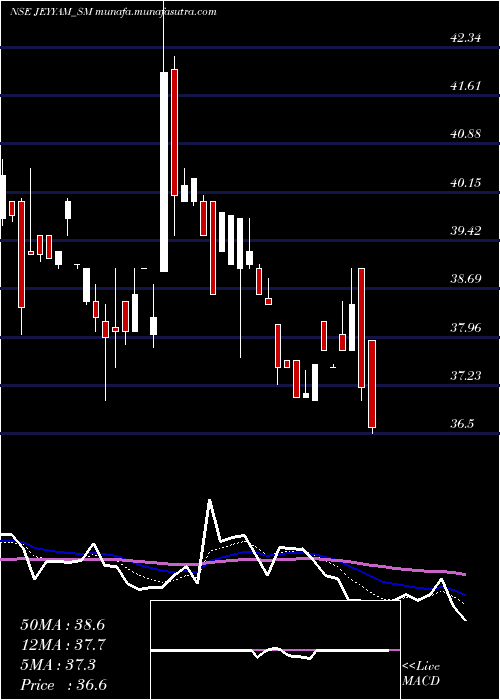
Task: Click the 39.42 price axis label
Action: point(466,231)
